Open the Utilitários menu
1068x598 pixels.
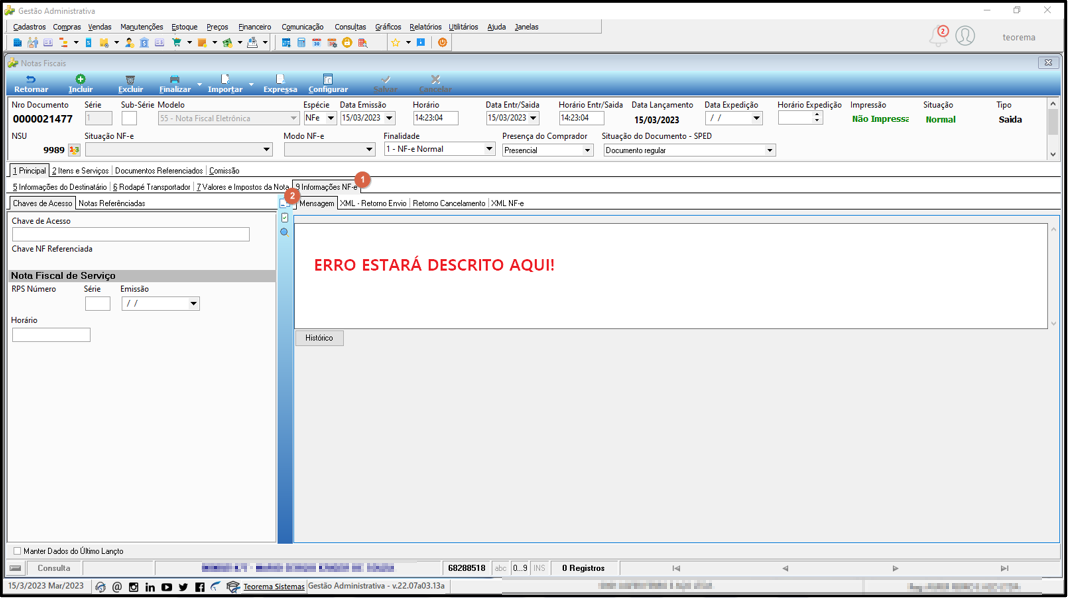pyautogui.click(x=463, y=27)
